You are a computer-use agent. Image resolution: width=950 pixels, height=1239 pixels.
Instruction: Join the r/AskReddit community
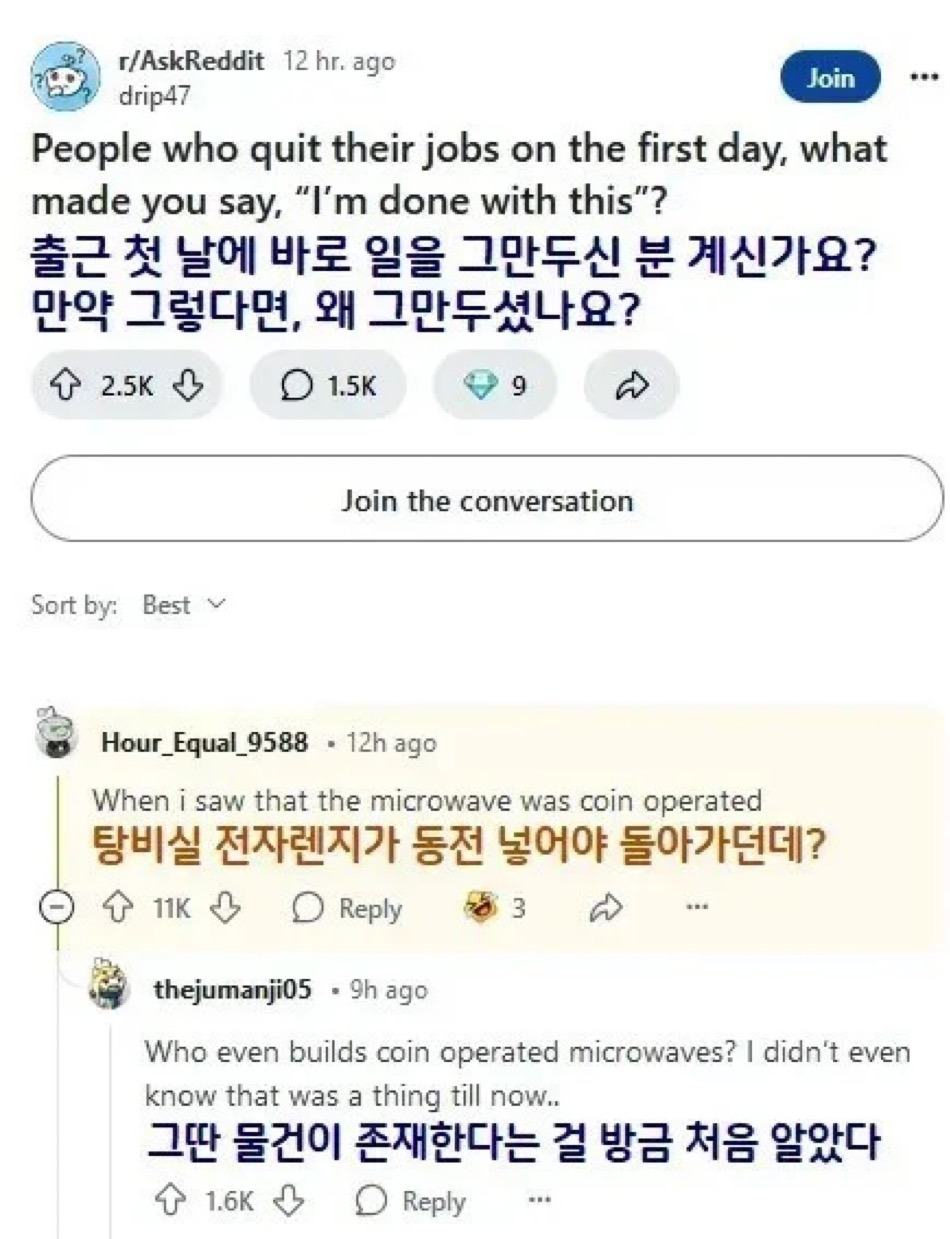(830, 77)
